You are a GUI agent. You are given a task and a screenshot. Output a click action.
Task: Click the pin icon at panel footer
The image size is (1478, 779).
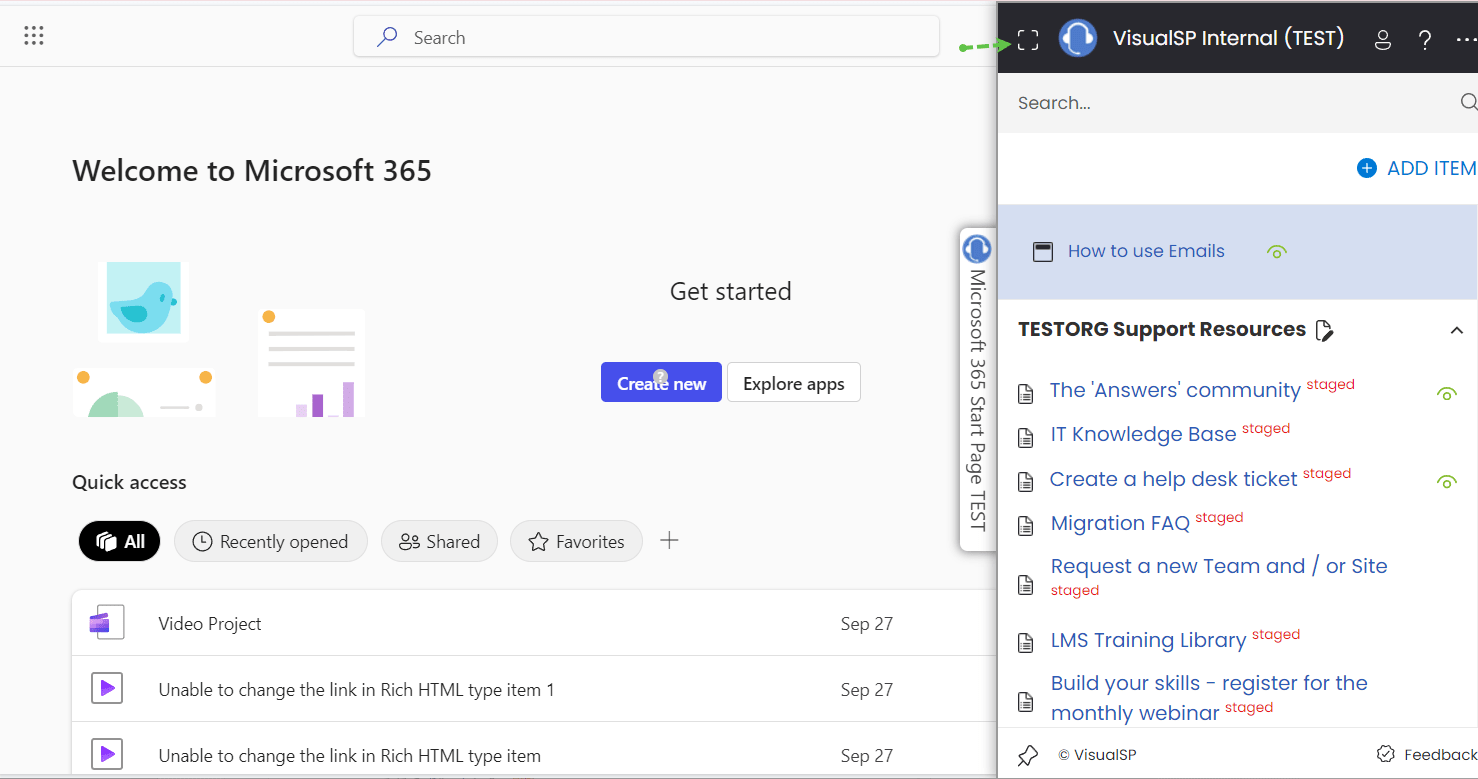coord(1028,755)
